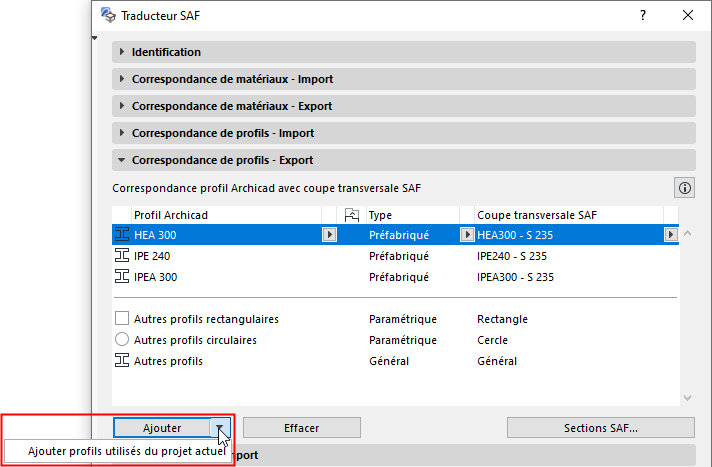Click the small panel arrow under title bar
The width and height of the screenshot is (712, 467).
(94, 38)
